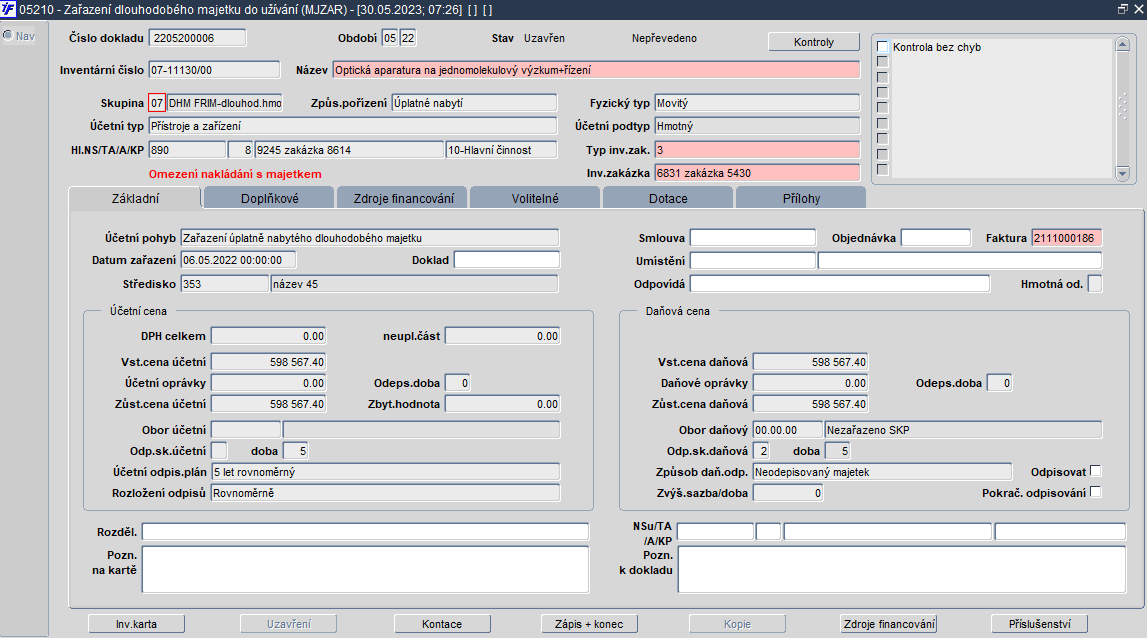Click the Typ inv.zak. field
Image resolution: width=1147 pixels, height=638 pixels.
click(x=757, y=150)
